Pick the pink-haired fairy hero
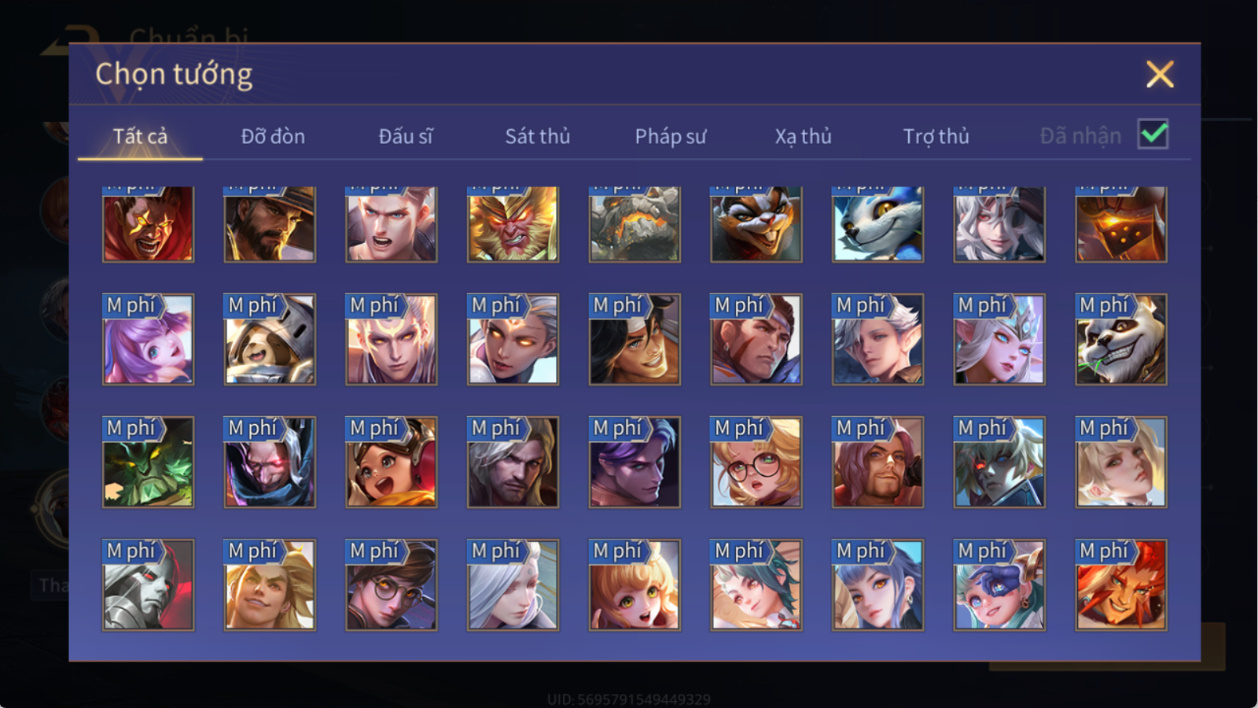Screen dimensions: 1258x708 click(148, 339)
